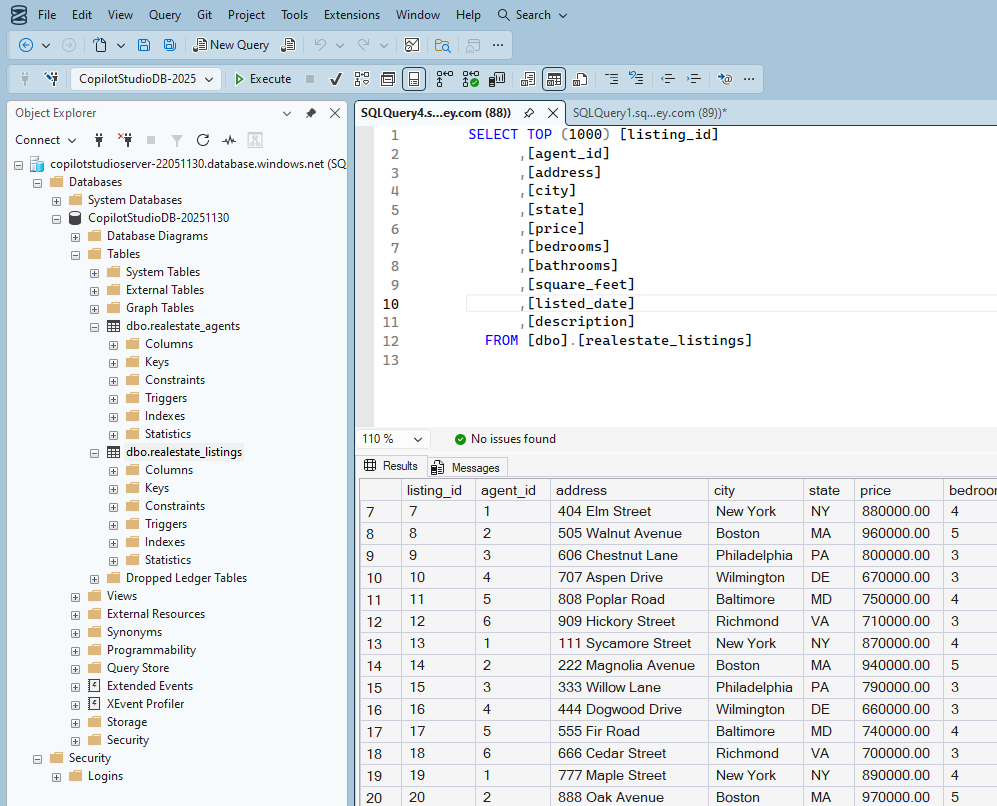Click the Execute query button
Image resolution: width=997 pixels, height=806 pixels.
coord(262,79)
